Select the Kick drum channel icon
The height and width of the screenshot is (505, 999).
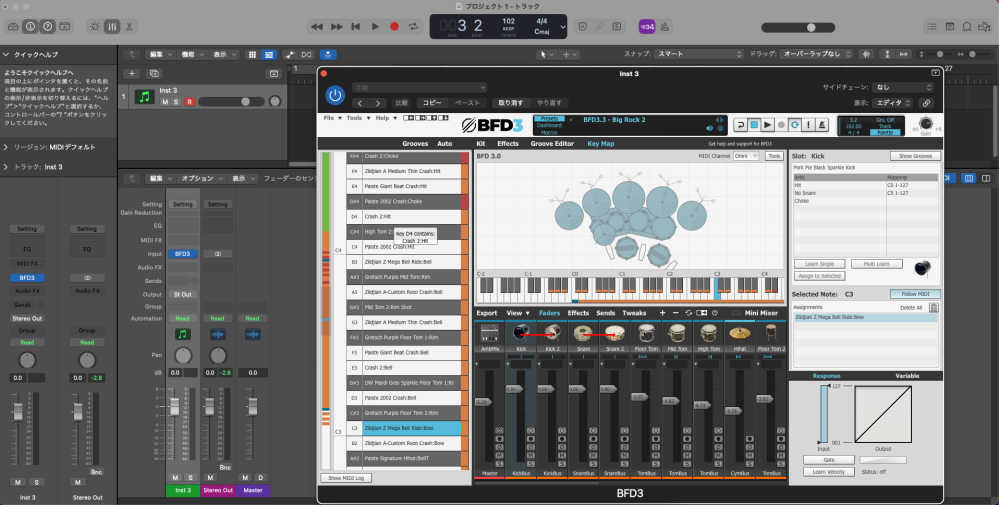(520, 333)
